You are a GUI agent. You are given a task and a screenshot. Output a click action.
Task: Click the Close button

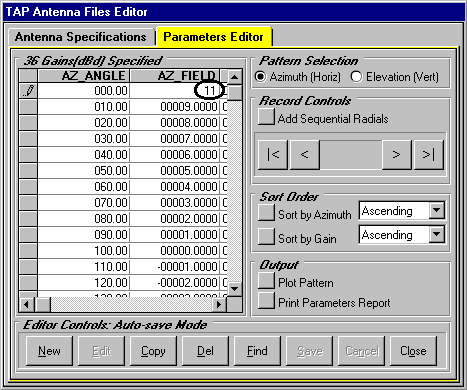[413, 351]
